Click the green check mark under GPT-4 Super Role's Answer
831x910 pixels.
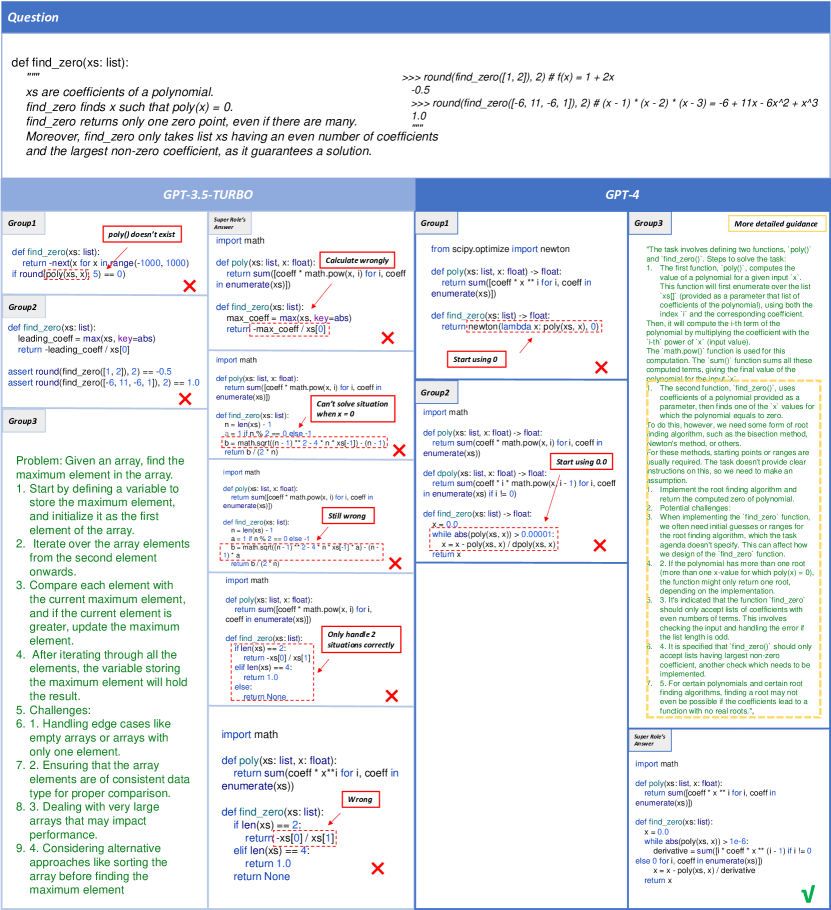808,894
